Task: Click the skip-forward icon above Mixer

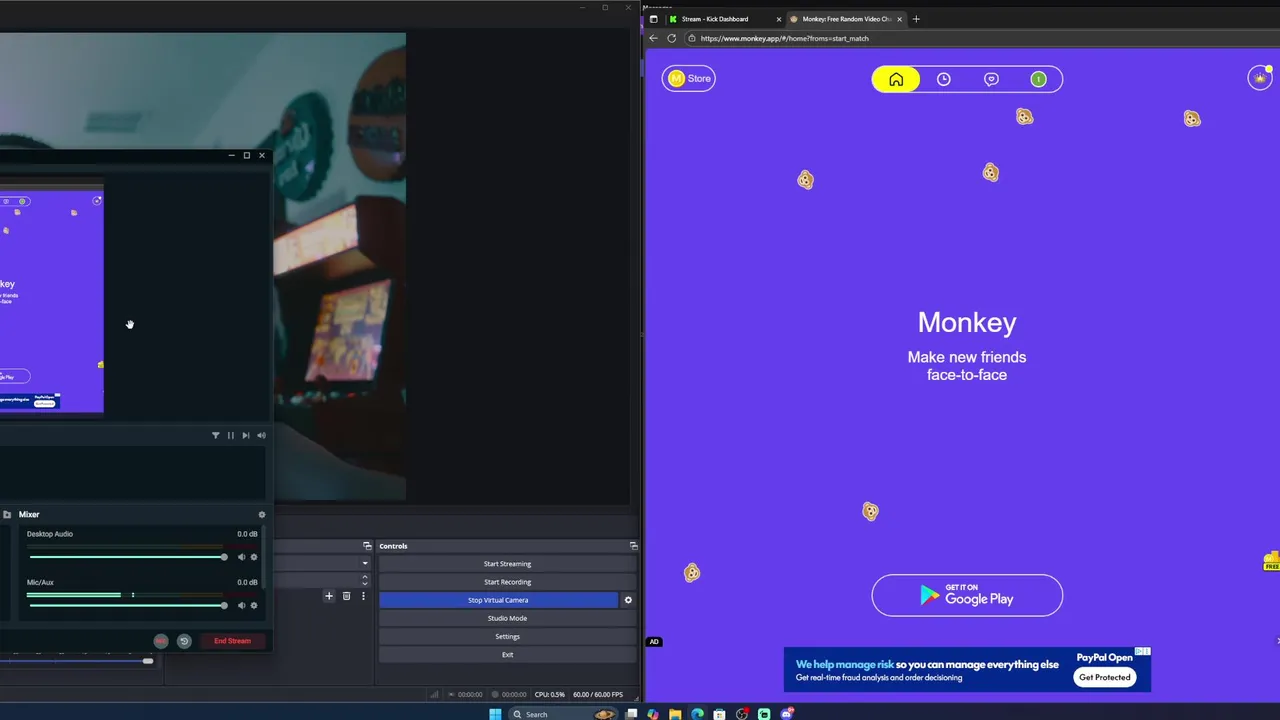Action: coord(246,435)
